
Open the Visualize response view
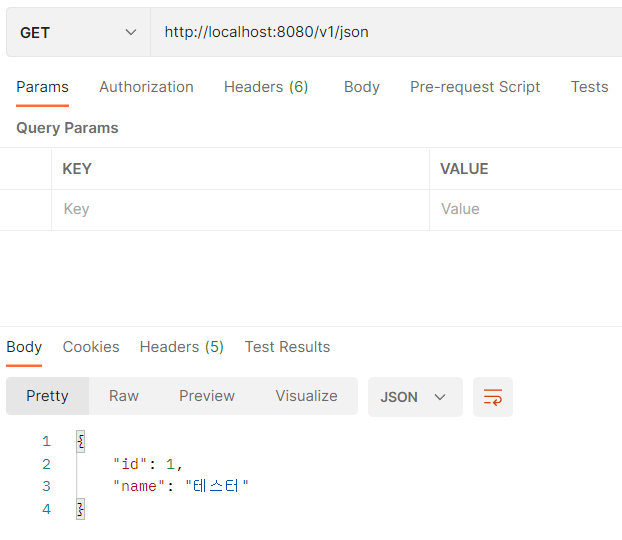coord(306,396)
